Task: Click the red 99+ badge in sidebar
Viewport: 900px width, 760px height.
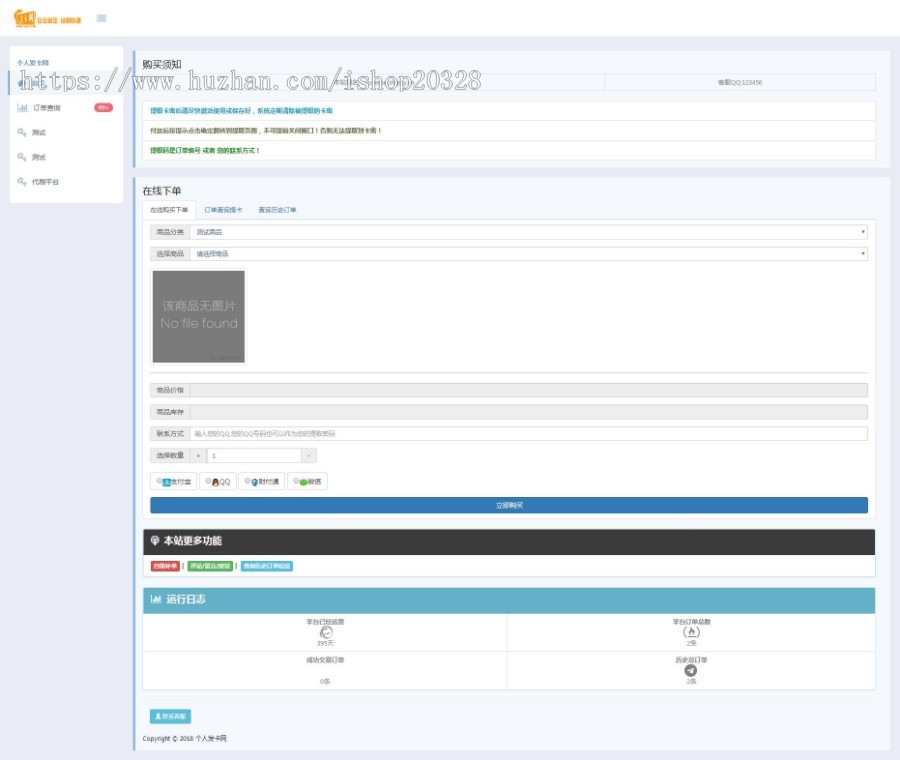Action: pos(103,108)
